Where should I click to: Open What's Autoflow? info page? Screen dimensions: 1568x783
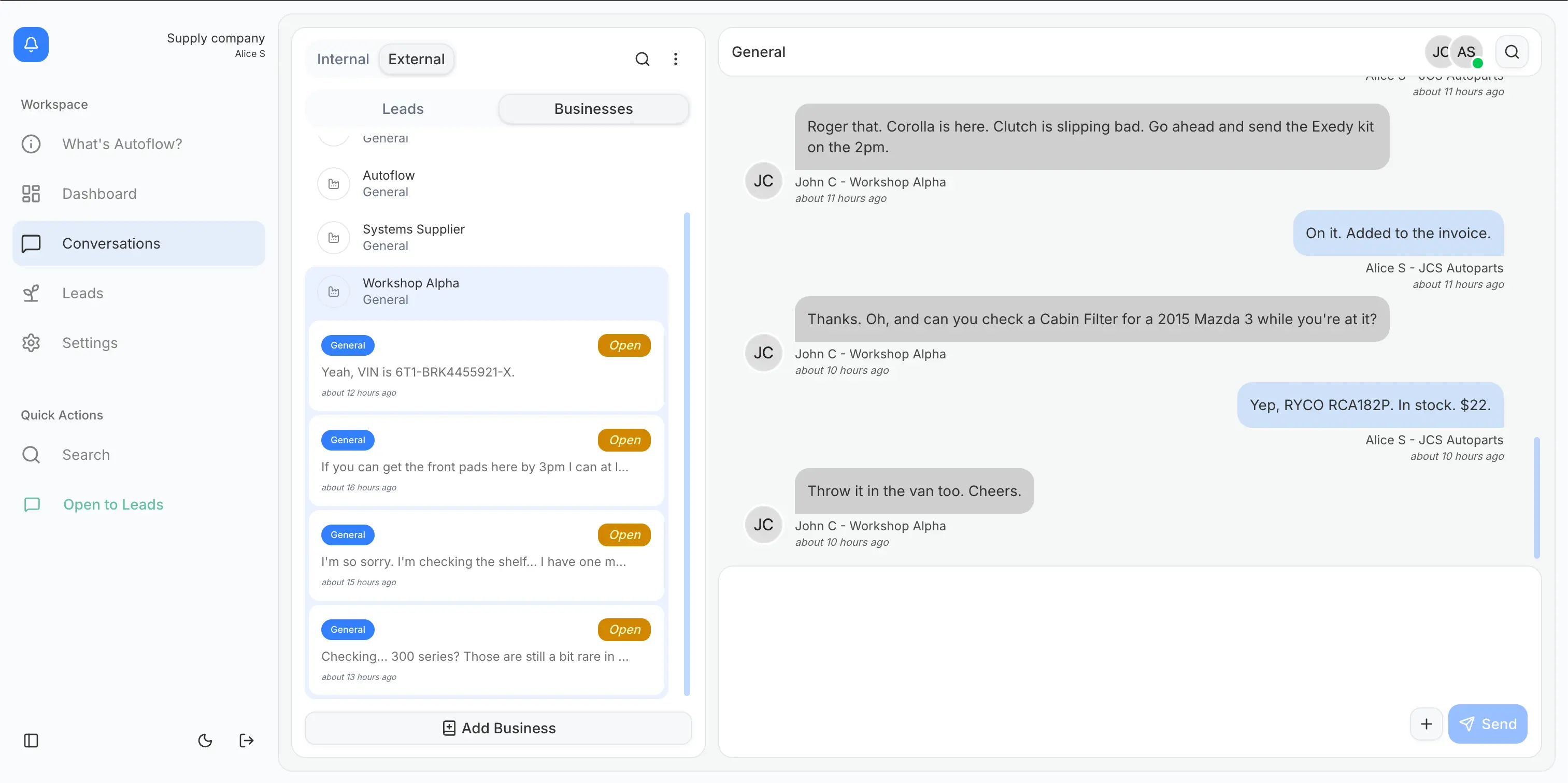[x=139, y=144]
